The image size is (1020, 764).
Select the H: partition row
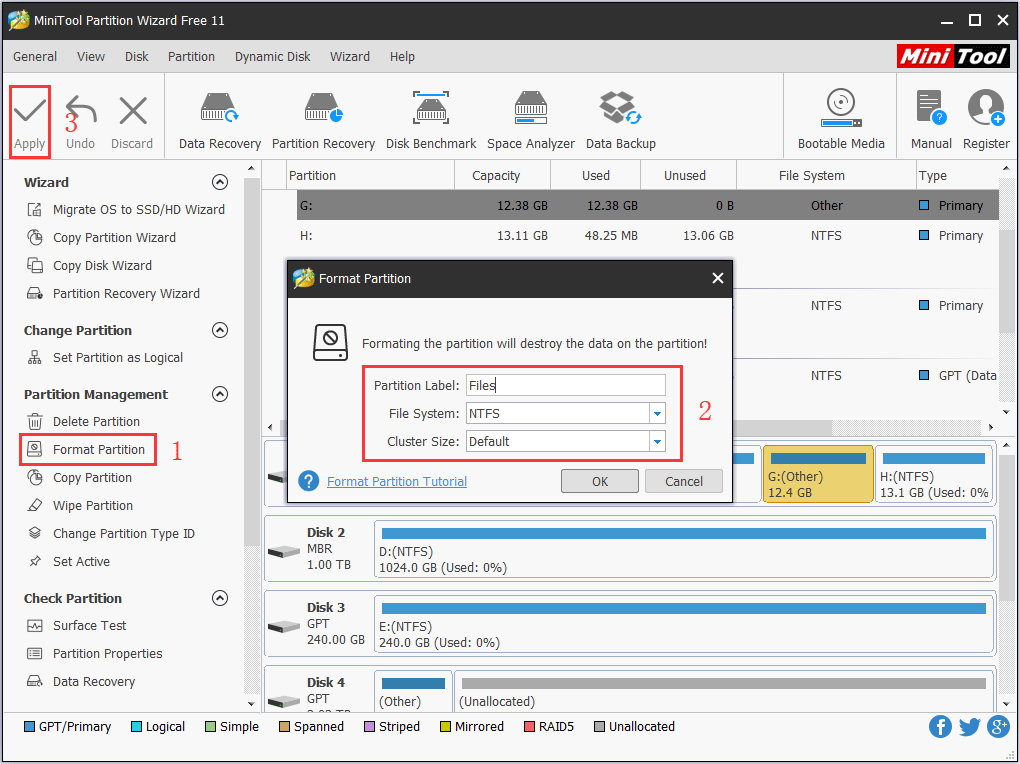pyautogui.click(x=647, y=236)
